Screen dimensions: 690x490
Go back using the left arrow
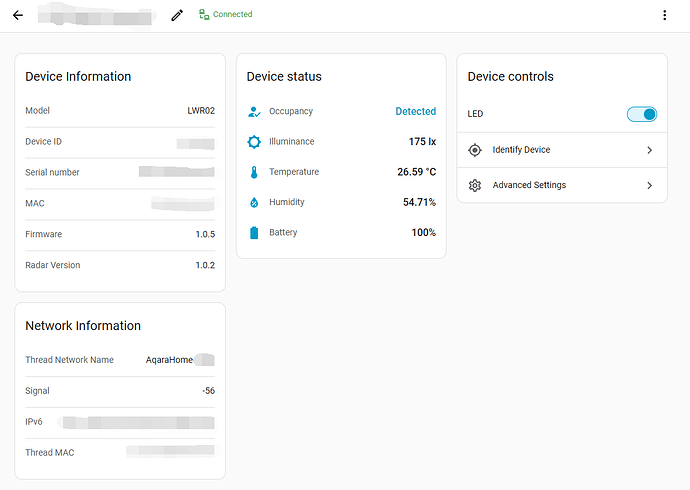click(18, 15)
